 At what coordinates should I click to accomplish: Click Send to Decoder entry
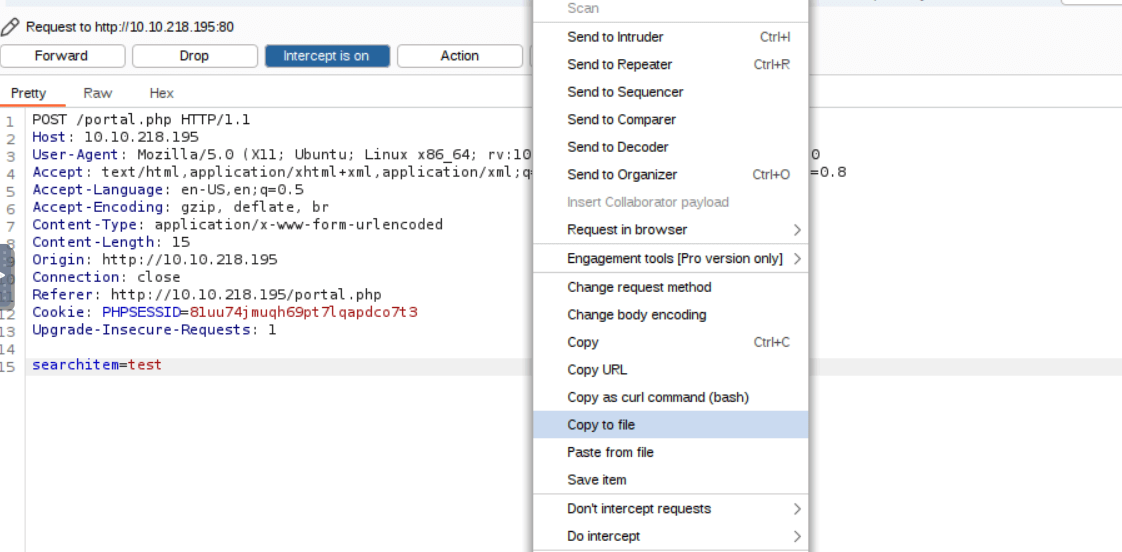click(x=617, y=147)
